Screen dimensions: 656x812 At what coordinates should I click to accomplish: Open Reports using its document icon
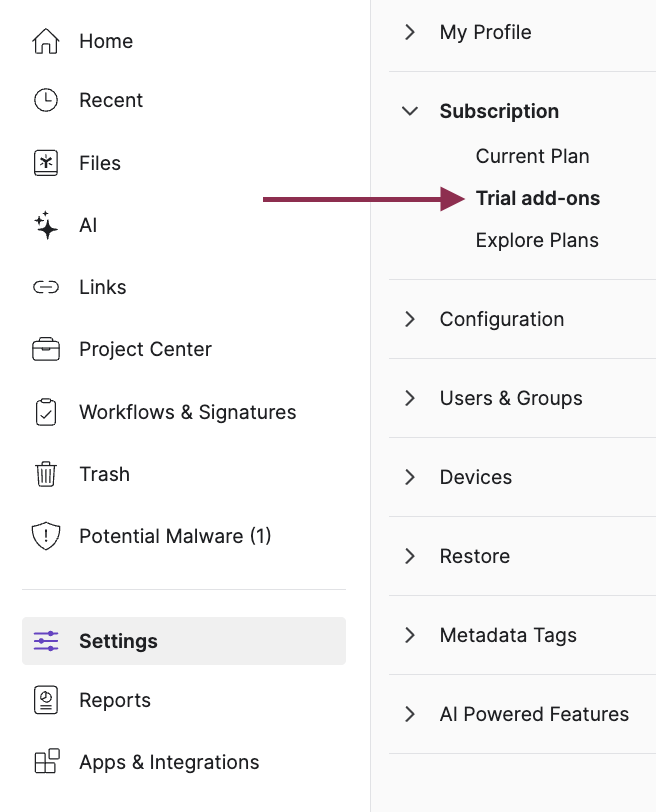[46, 700]
